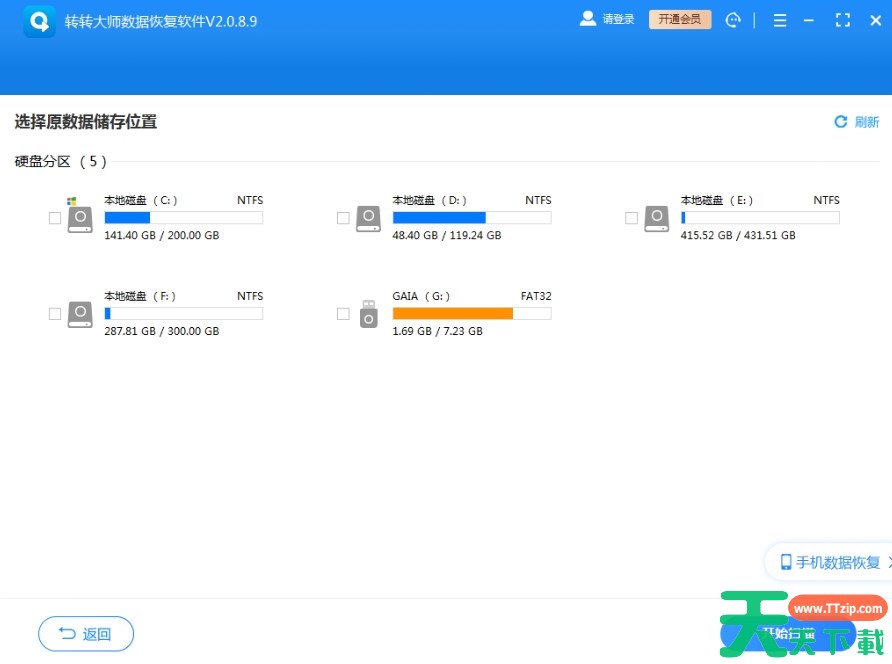Click the app logo icon
Image resolution: width=892 pixels, height=664 pixels.
[40, 21]
